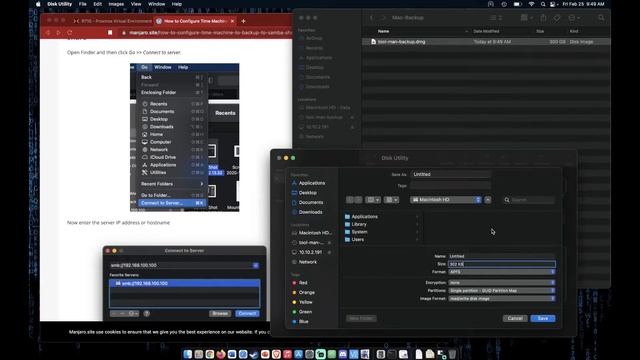Click the Finder window tag icon

[x=557, y=18]
